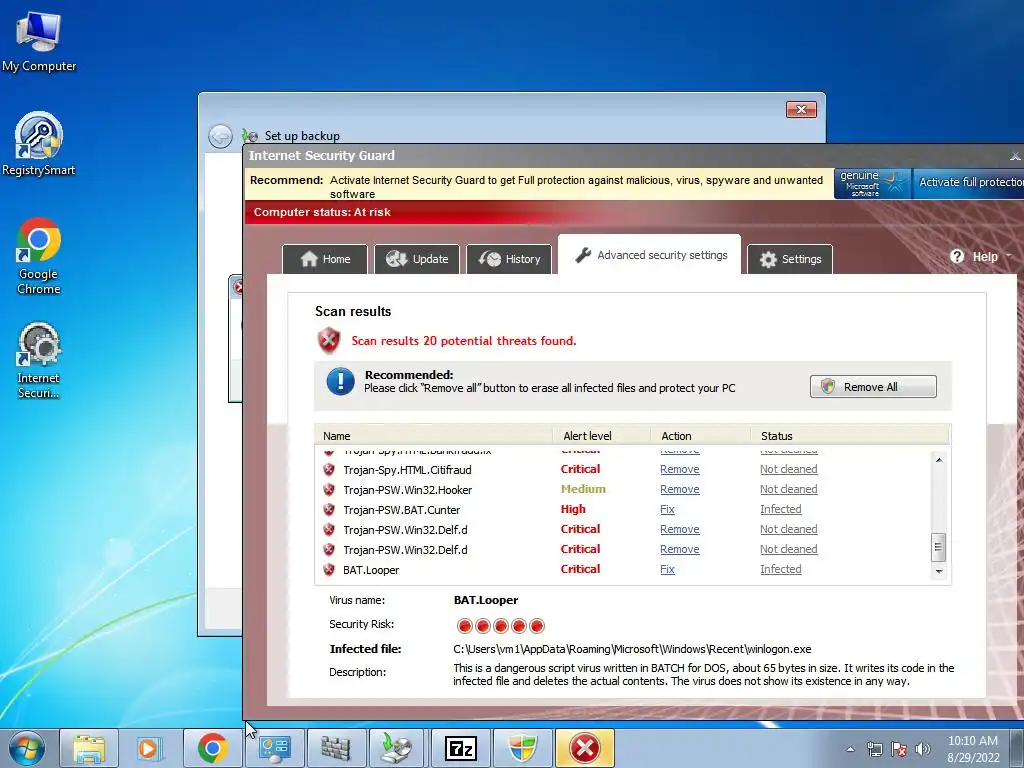Open Chrome from the taskbar

click(x=212, y=748)
